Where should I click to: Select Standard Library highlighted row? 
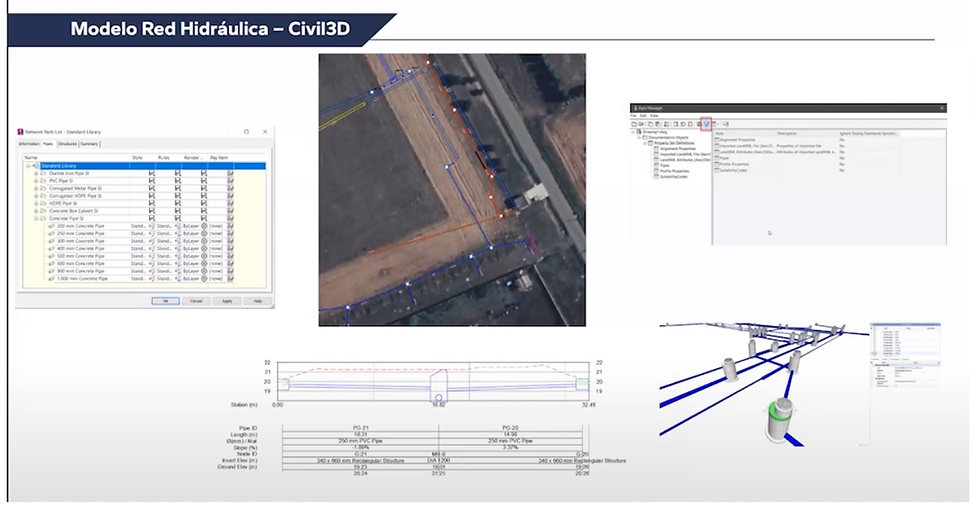(x=152, y=166)
